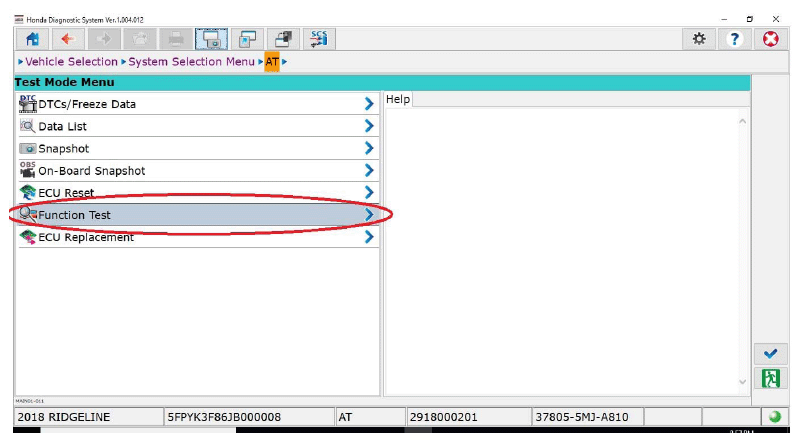Click the ECU Replacement icon

[x=28, y=237]
